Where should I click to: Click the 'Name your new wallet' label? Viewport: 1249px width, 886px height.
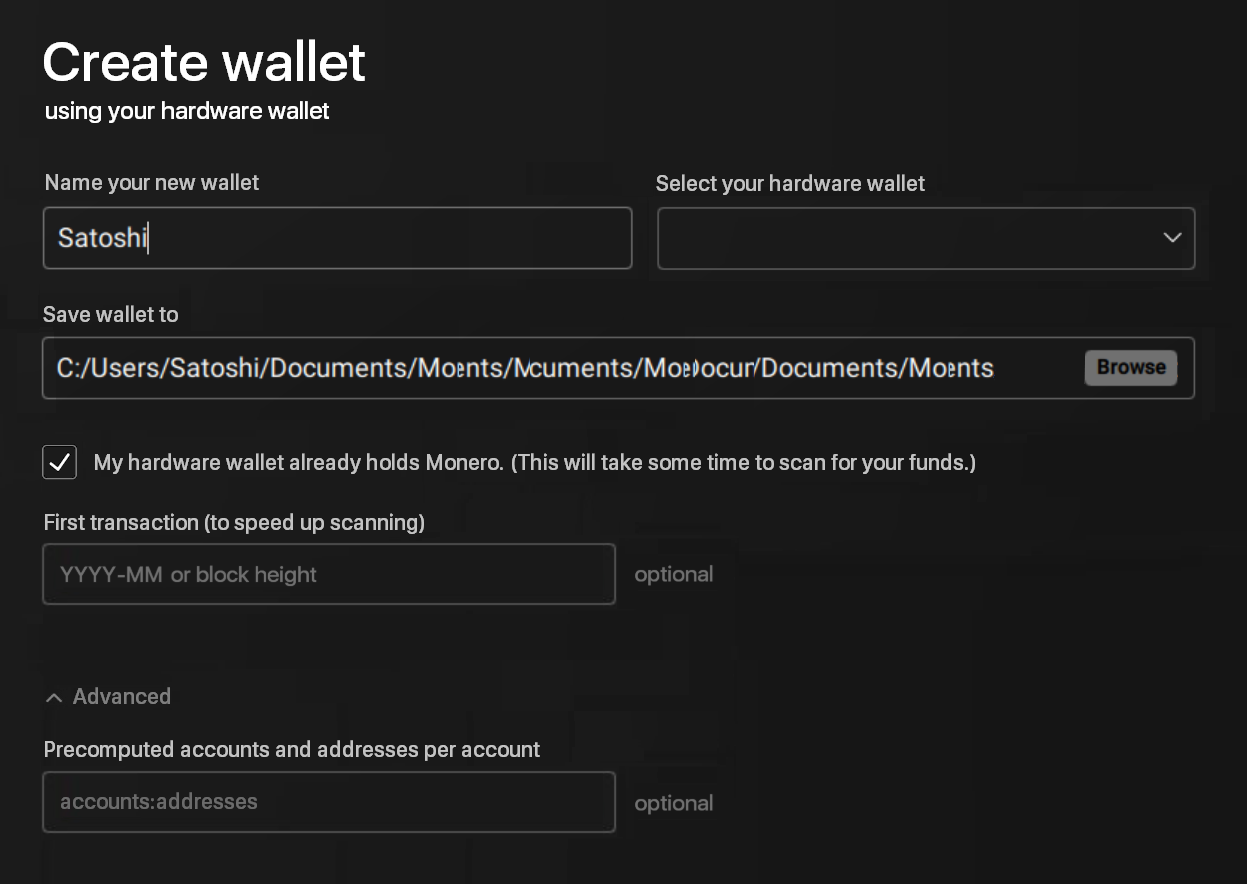pos(151,183)
